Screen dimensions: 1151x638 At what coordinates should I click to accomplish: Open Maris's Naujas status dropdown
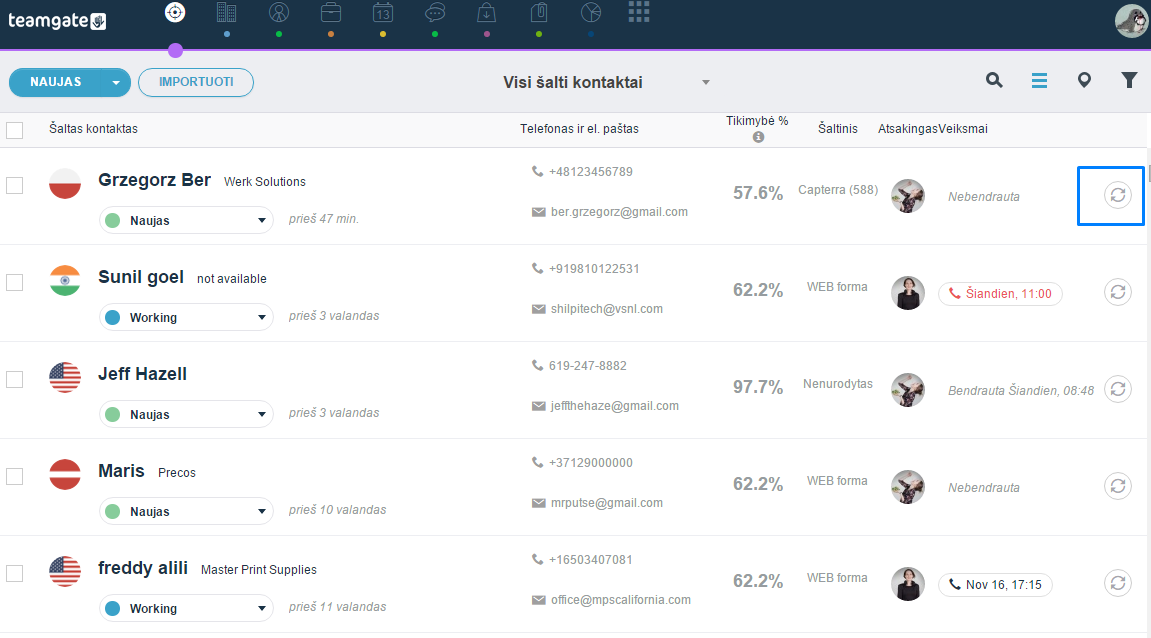[186, 511]
